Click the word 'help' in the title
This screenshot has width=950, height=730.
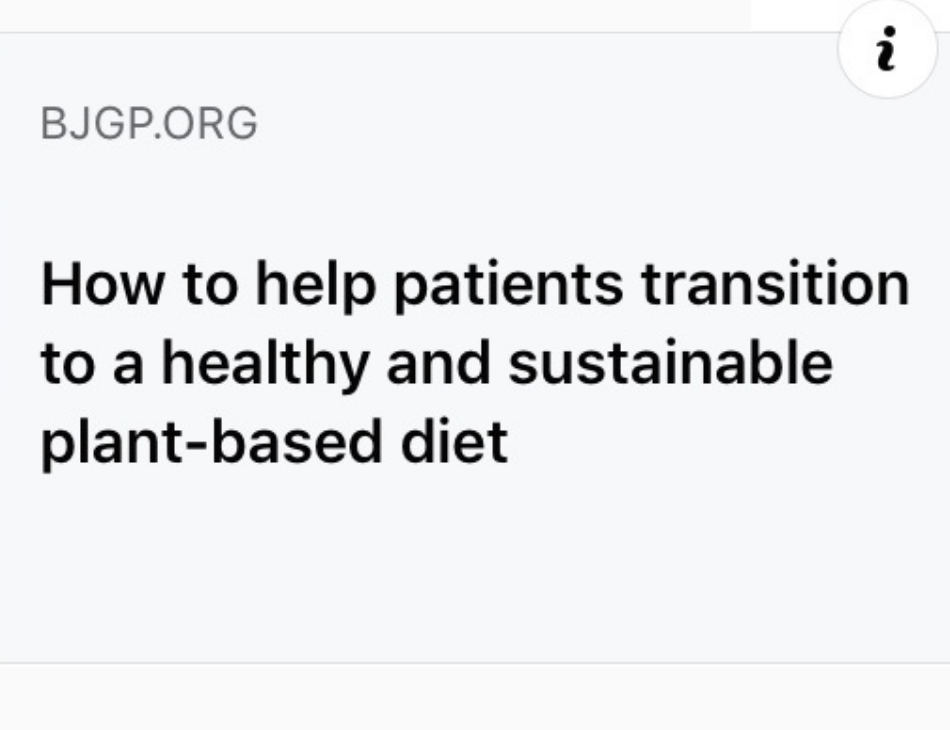(x=316, y=285)
